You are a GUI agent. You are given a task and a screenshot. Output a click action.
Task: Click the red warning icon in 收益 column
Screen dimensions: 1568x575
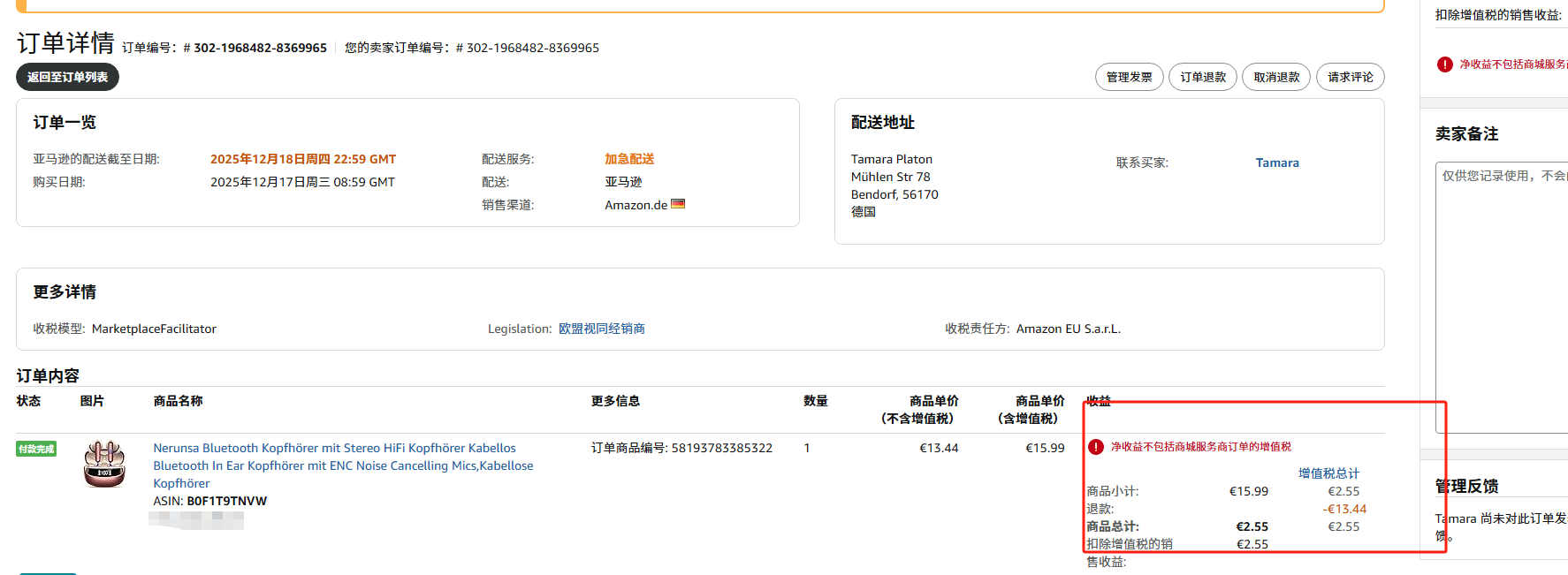click(x=1096, y=447)
